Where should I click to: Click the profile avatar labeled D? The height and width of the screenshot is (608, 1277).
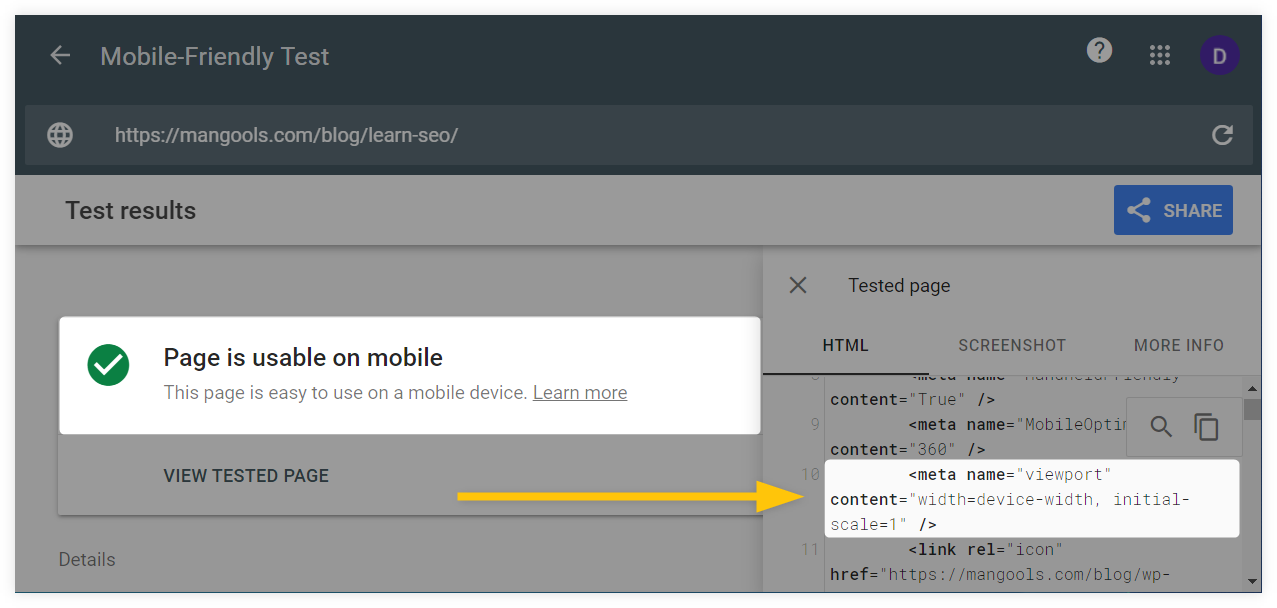pyautogui.click(x=1219, y=55)
